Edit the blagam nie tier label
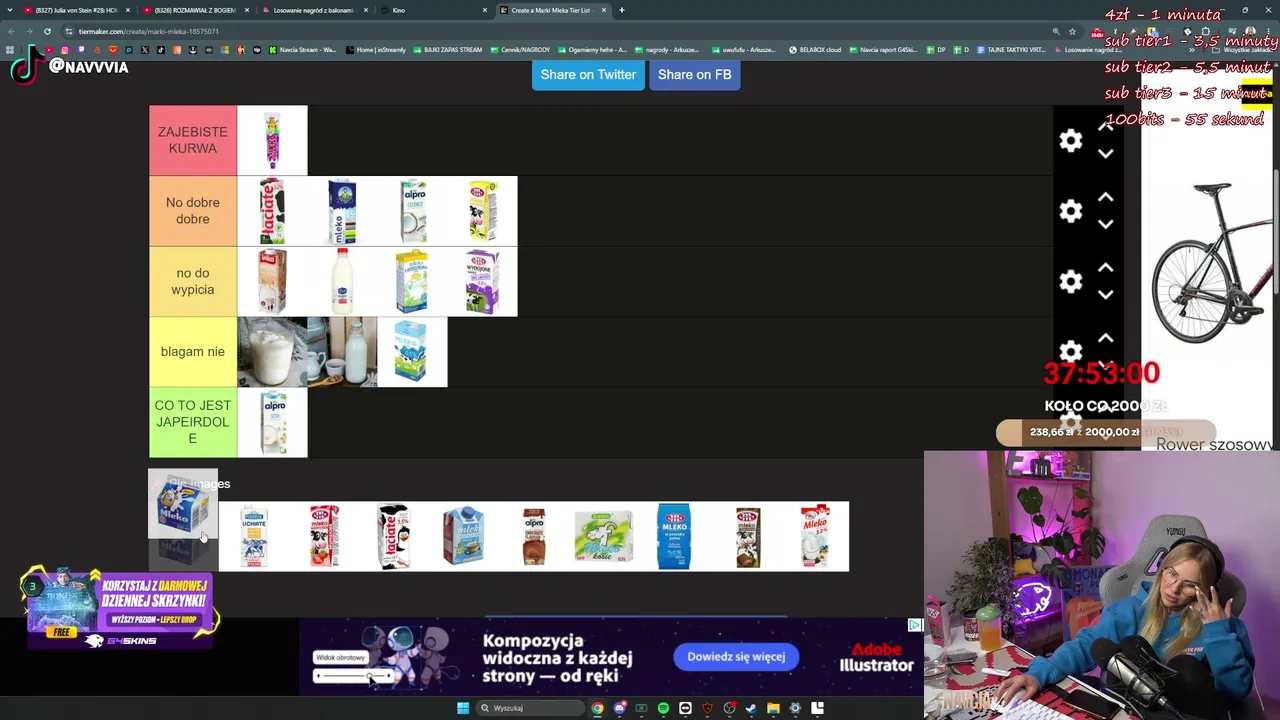The image size is (1280, 720). coord(193,352)
